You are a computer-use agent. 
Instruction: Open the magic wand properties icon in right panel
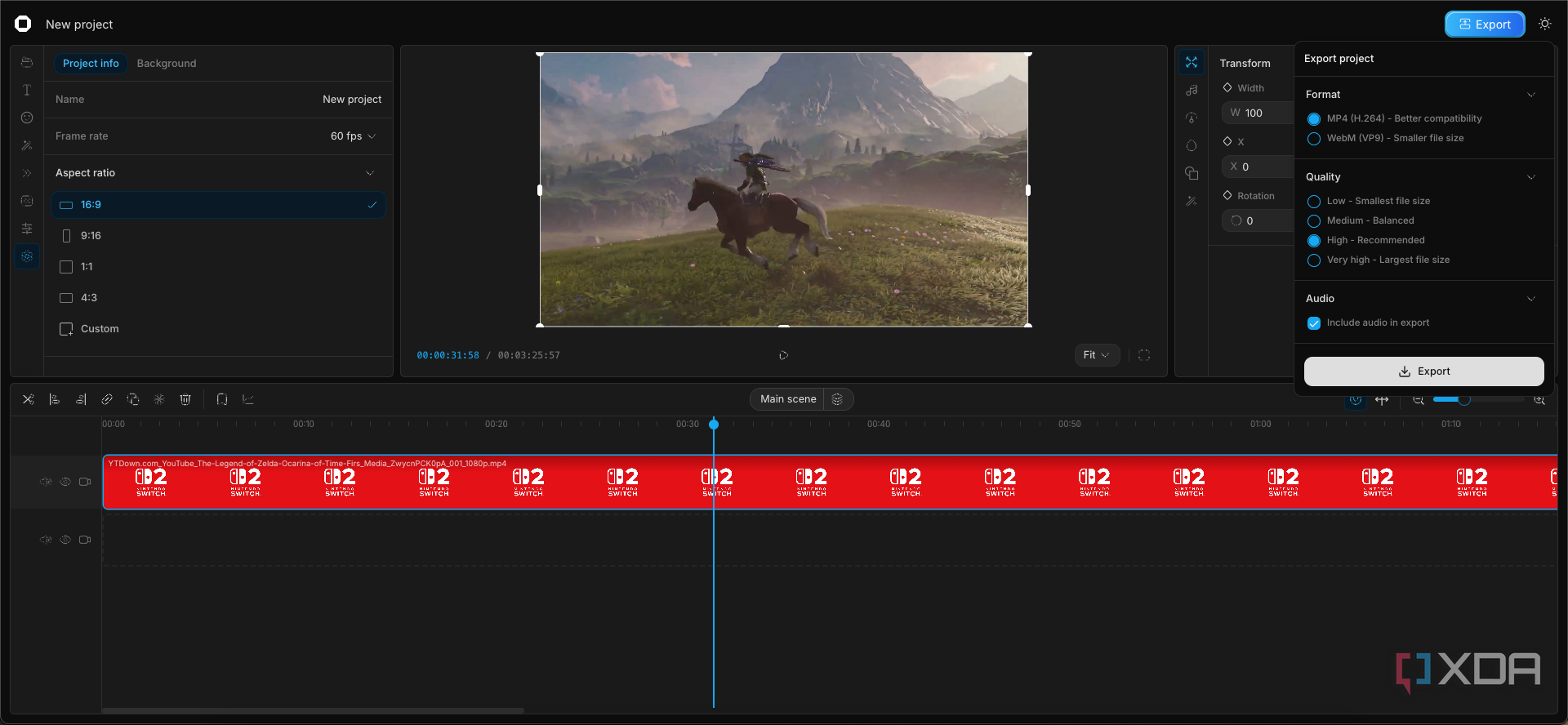pos(1192,201)
